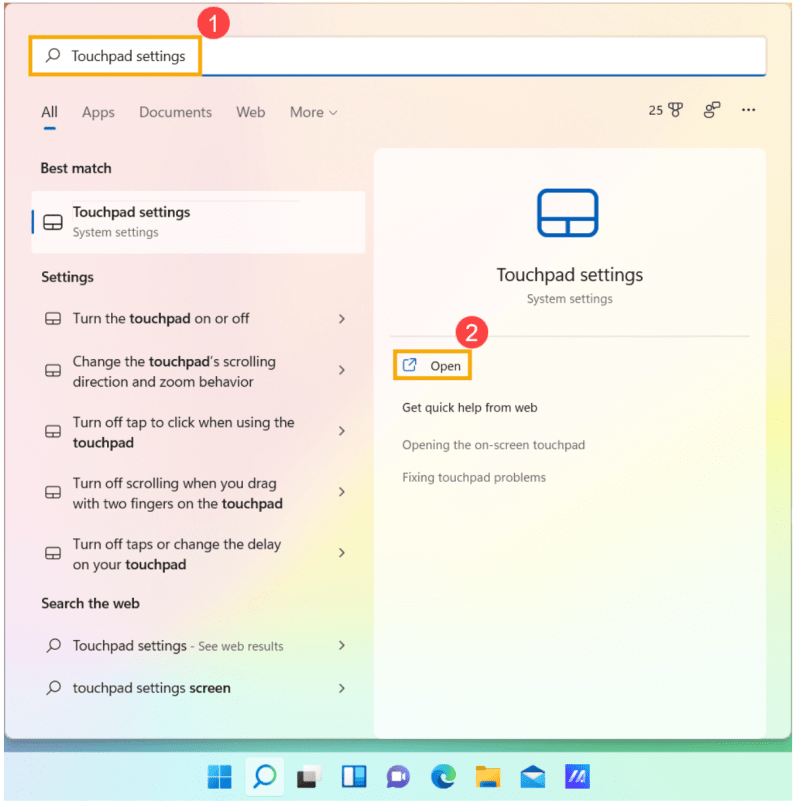Click the Windows Start button in taskbar
800x806 pixels.
(x=220, y=777)
